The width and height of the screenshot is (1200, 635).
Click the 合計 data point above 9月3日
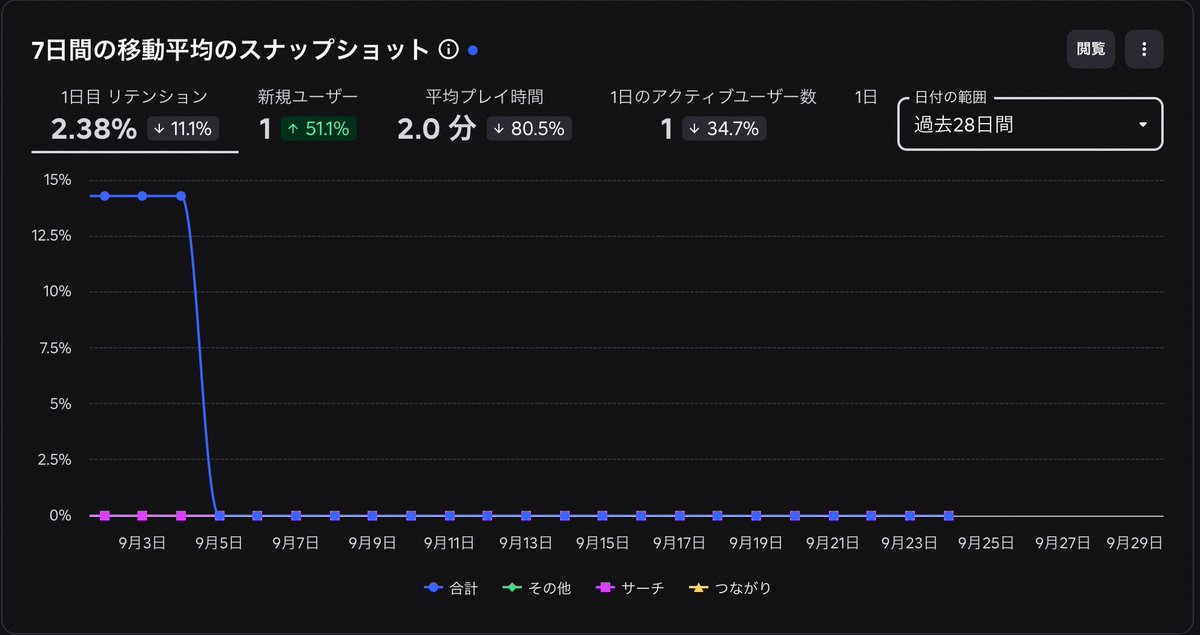[142, 196]
